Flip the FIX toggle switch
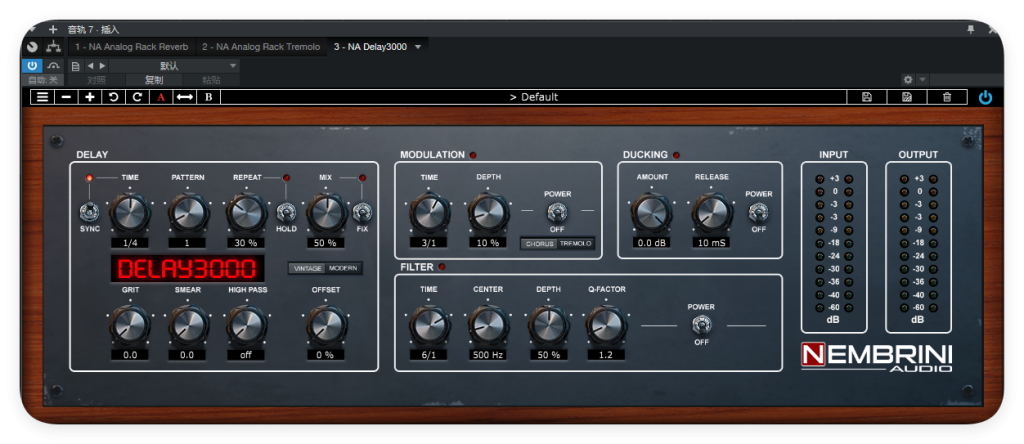 pyautogui.click(x=362, y=212)
